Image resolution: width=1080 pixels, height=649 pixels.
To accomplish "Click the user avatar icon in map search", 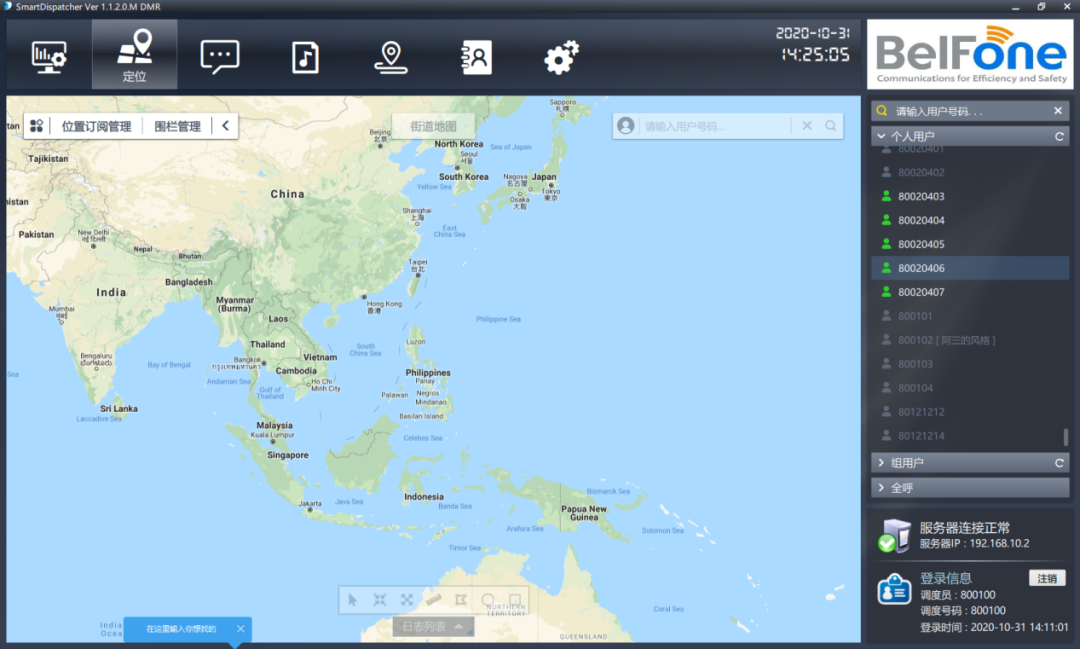I will [625, 125].
